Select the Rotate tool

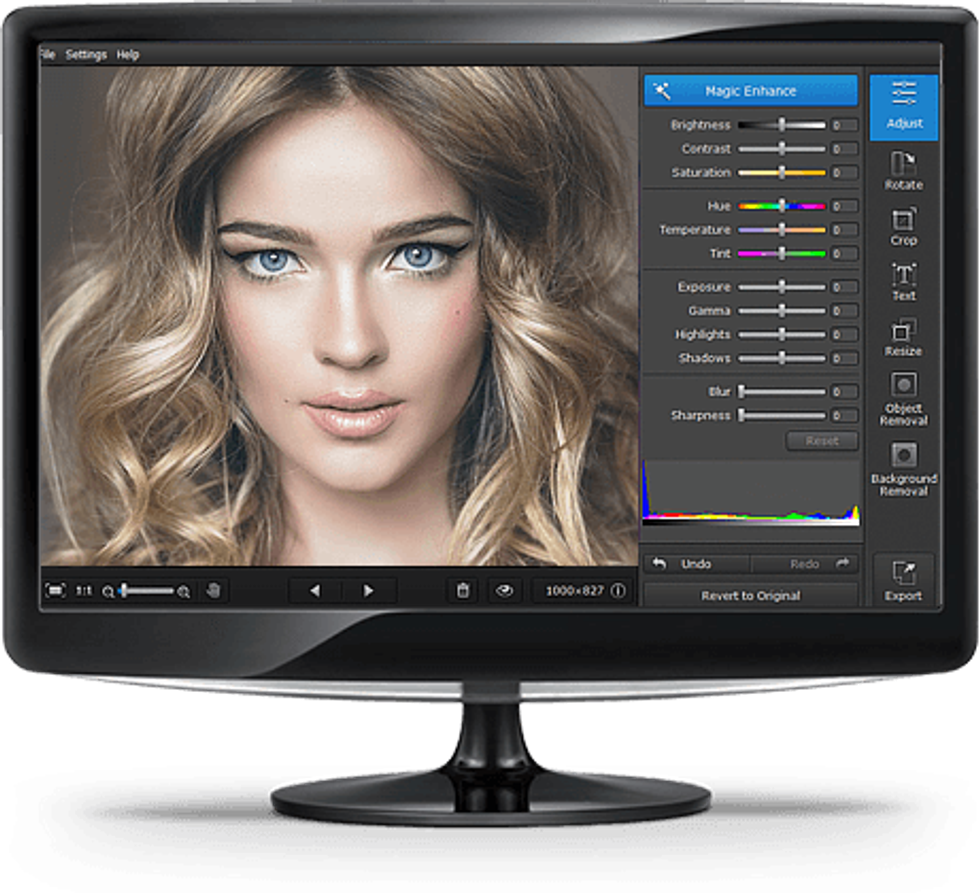[x=903, y=170]
